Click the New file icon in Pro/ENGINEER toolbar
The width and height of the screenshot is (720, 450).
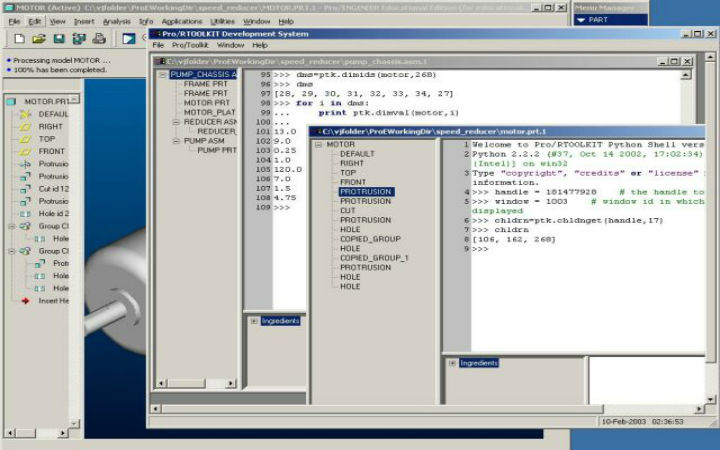click(x=19, y=39)
